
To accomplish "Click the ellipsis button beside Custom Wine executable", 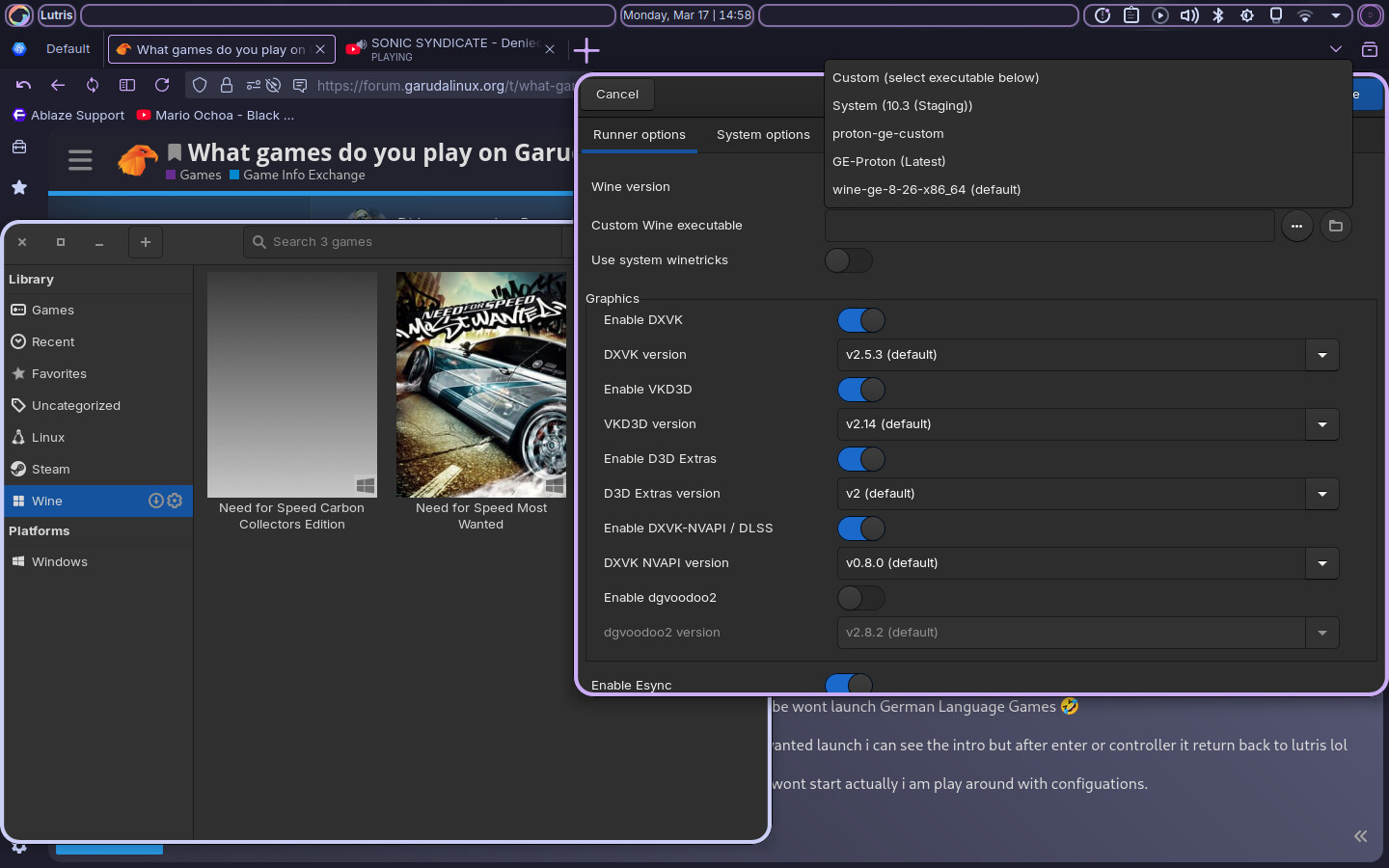I will coord(1297,226).
